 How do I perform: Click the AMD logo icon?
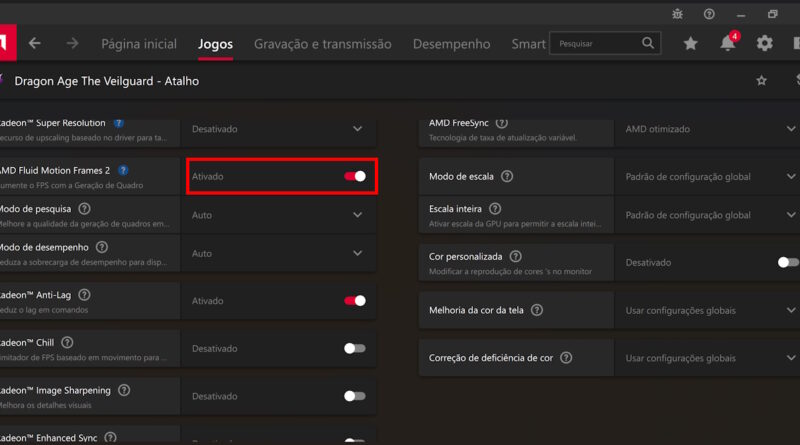pos(7,43)
